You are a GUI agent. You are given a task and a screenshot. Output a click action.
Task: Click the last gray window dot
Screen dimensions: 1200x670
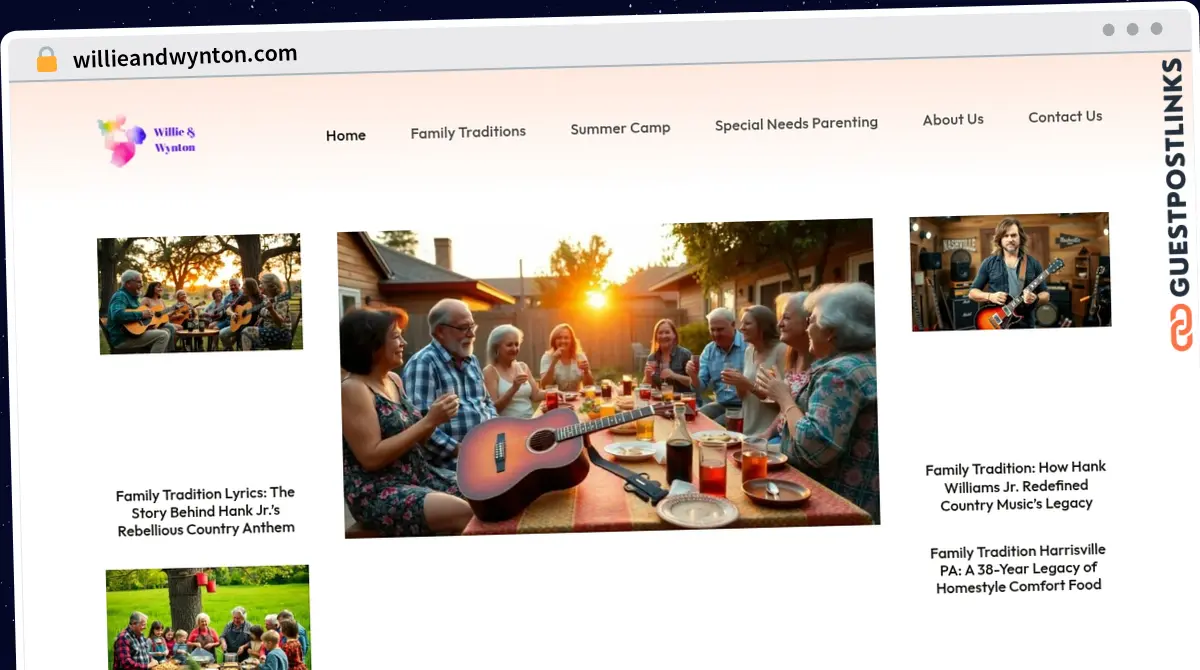[x=1156, y=30]
